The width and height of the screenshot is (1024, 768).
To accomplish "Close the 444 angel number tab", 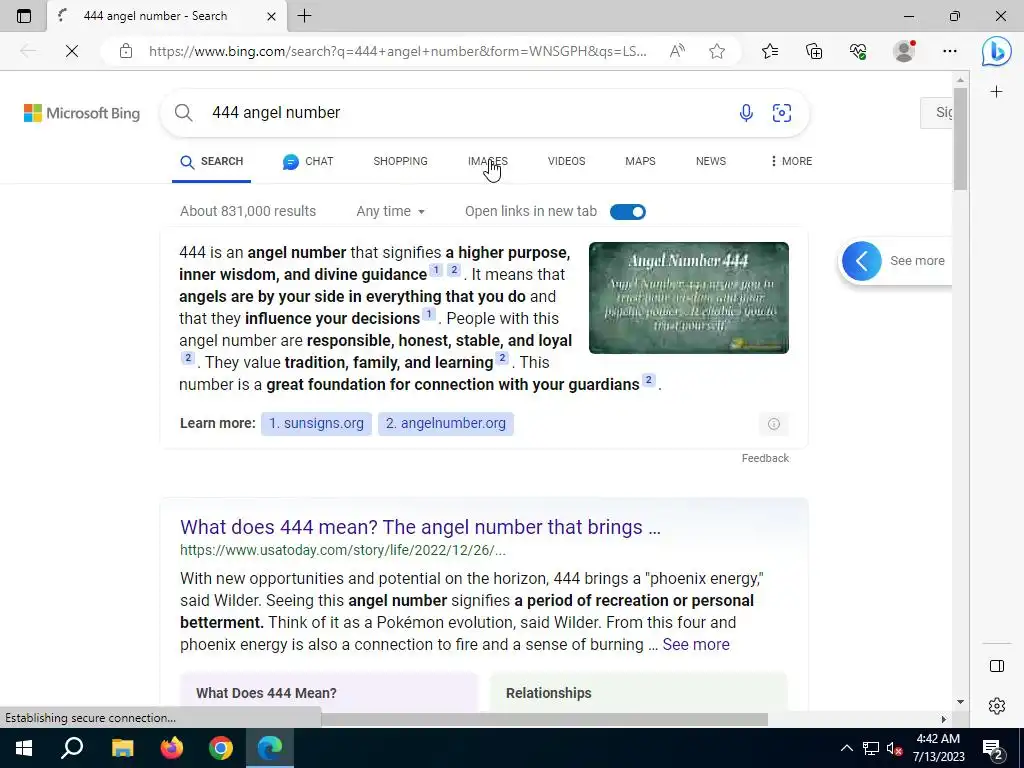I will point(271,16).
